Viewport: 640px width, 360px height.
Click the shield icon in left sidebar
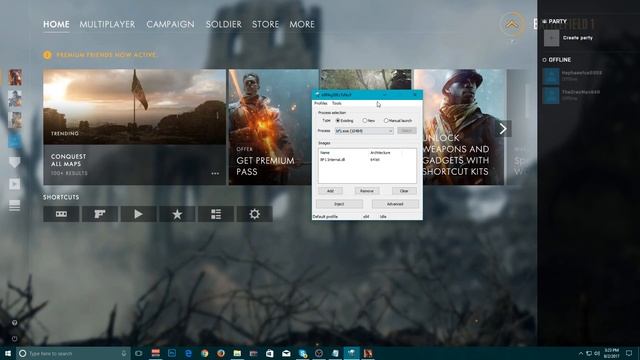click(15, 162)
